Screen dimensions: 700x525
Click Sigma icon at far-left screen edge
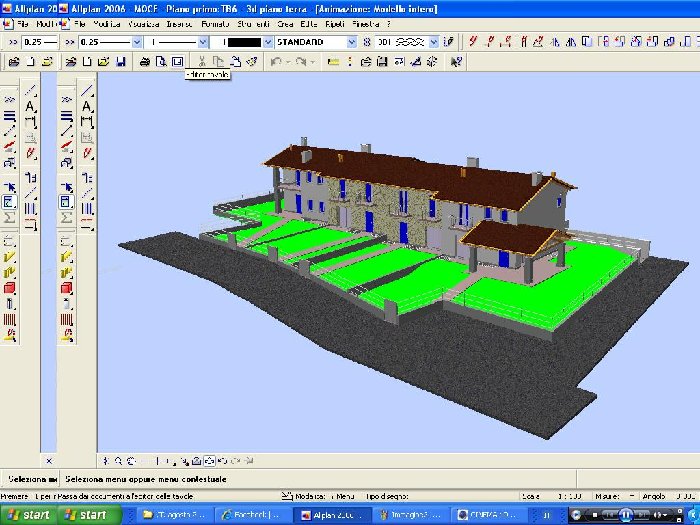[9, 218]
